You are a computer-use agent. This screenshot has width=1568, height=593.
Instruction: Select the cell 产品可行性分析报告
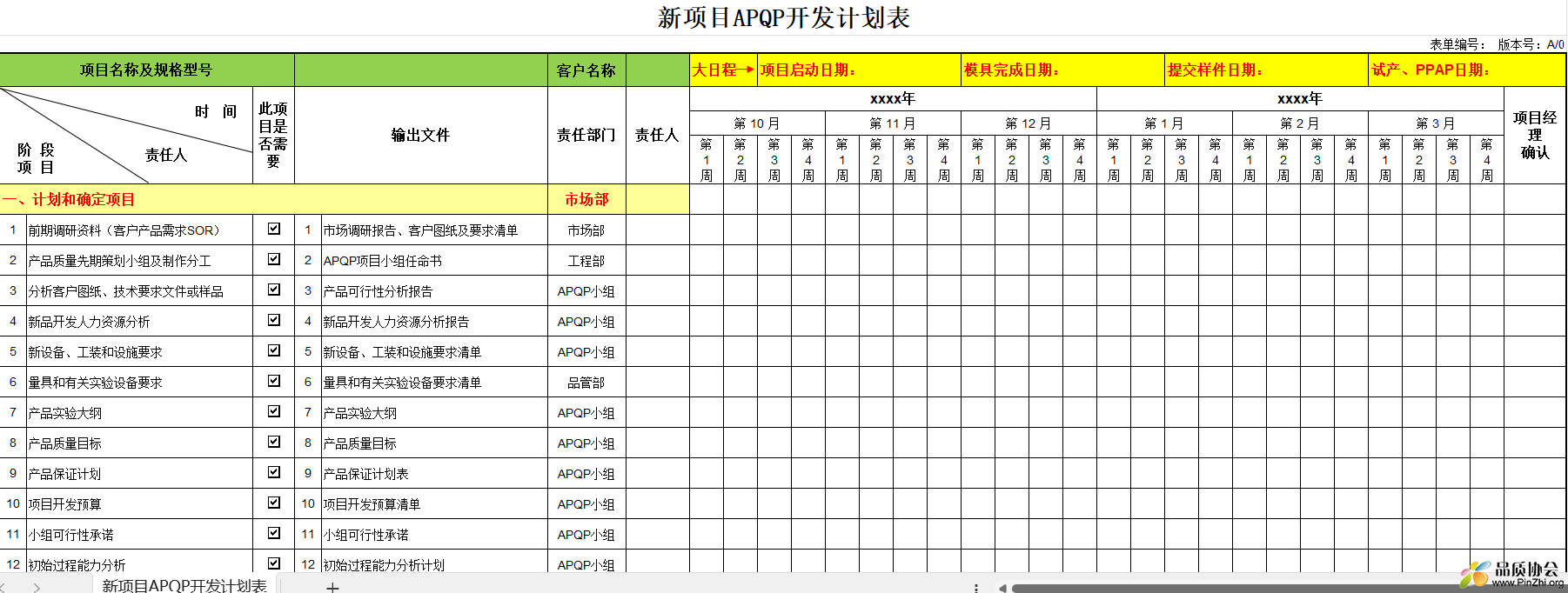tap(434, 291)
